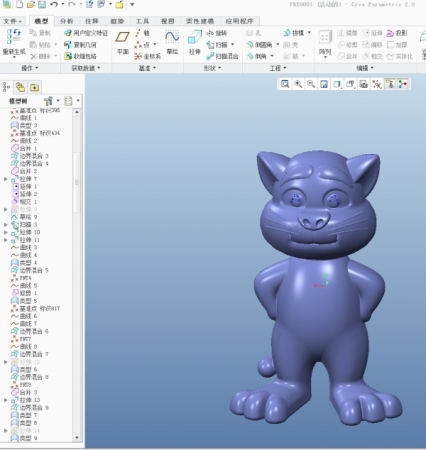The height and width of the screenshot is (450, 426).
Task: Switch to the 分析 (Analysis) tab
Action: click(66, 21)
